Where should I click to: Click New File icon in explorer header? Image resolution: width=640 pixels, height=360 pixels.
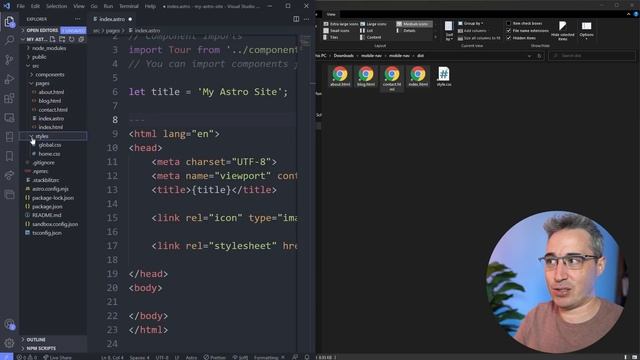click(x=53, y=39)
